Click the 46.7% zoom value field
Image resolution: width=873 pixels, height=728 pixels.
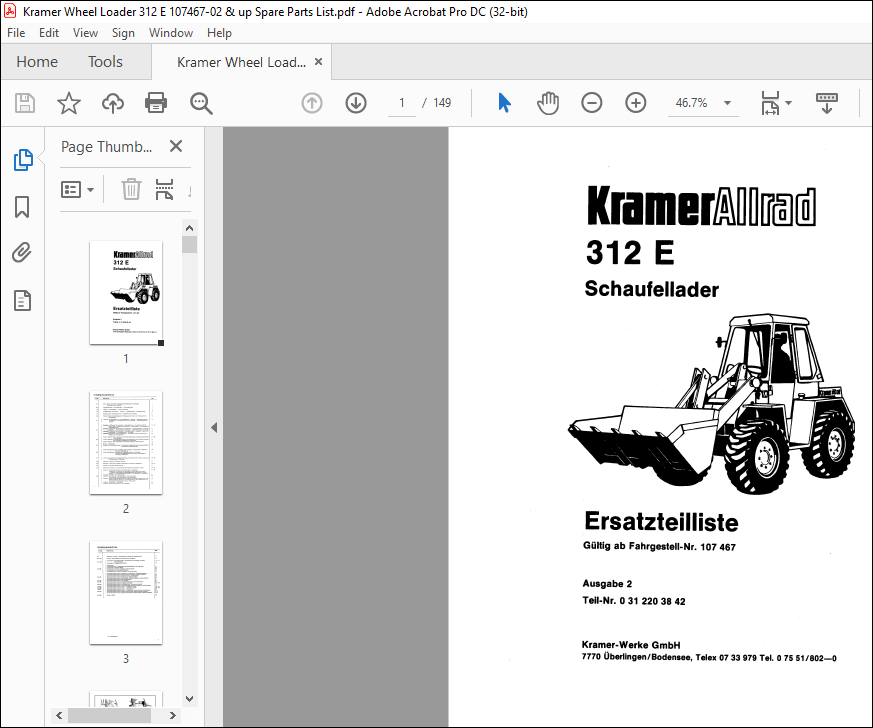[691, 103]
